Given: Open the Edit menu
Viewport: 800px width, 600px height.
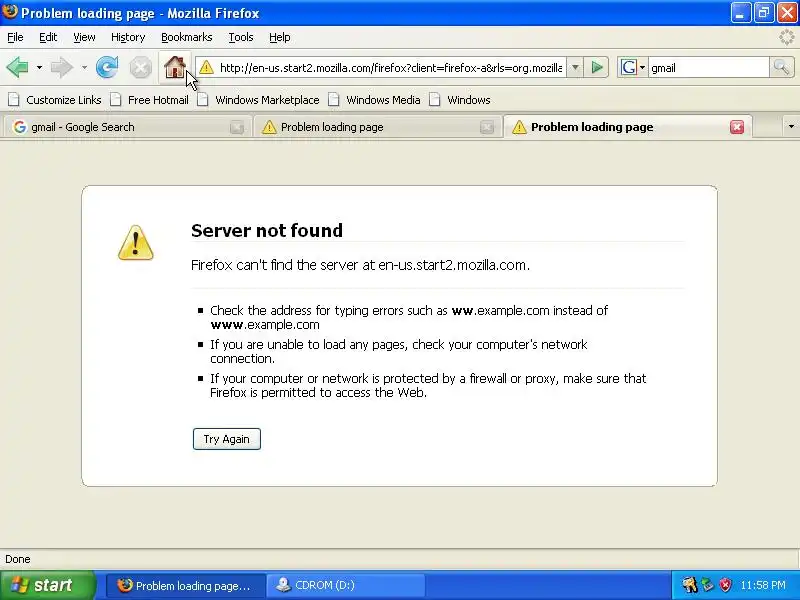Looking at the screenshot, I should pos(48,37).
